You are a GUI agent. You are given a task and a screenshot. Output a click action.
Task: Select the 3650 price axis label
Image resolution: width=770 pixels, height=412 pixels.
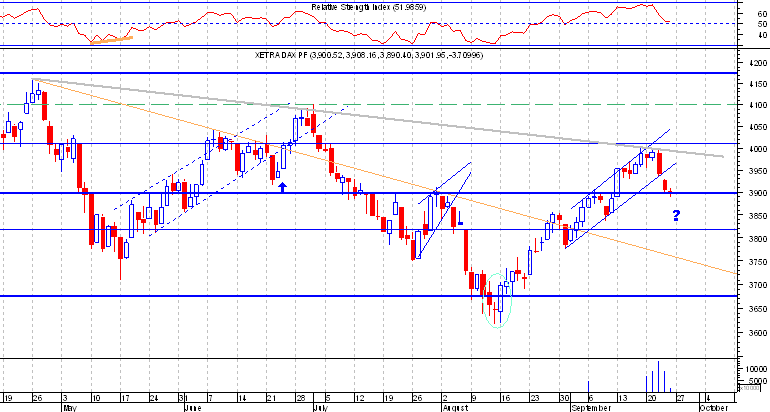click(x=759, y=309)
